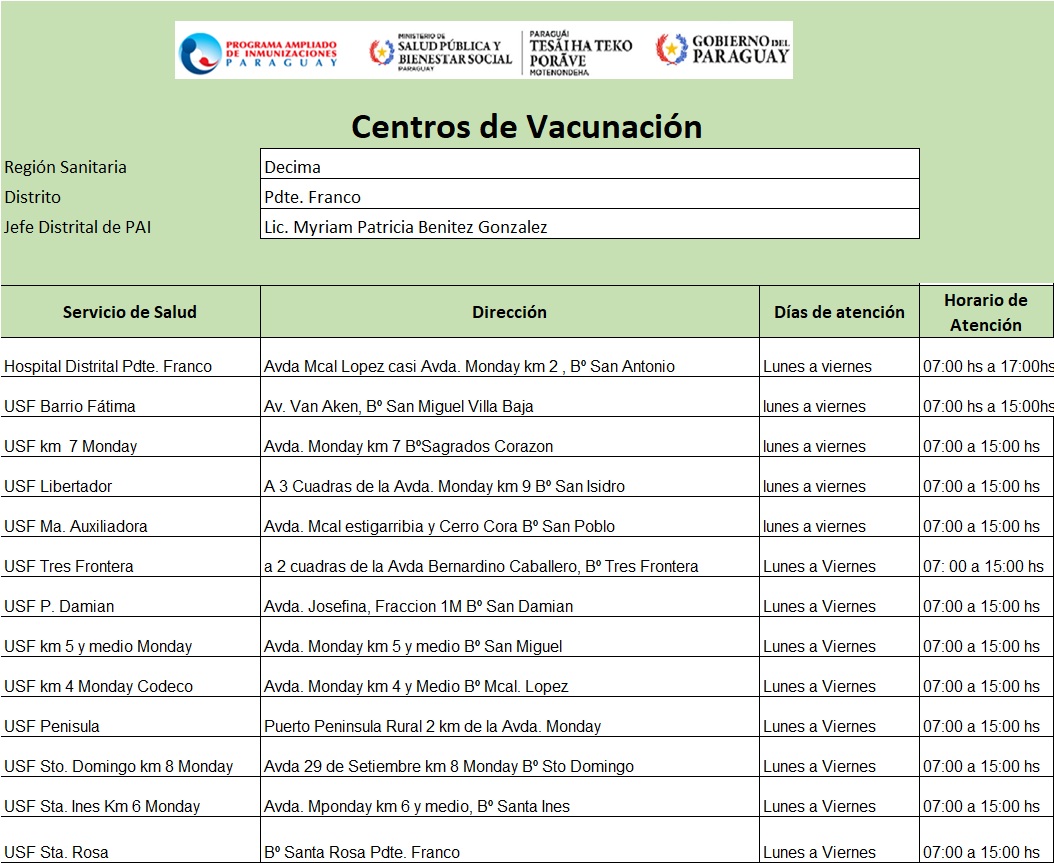
Task: Click the Distrito field containing Pdte. Franco
Action: [589, 195]
